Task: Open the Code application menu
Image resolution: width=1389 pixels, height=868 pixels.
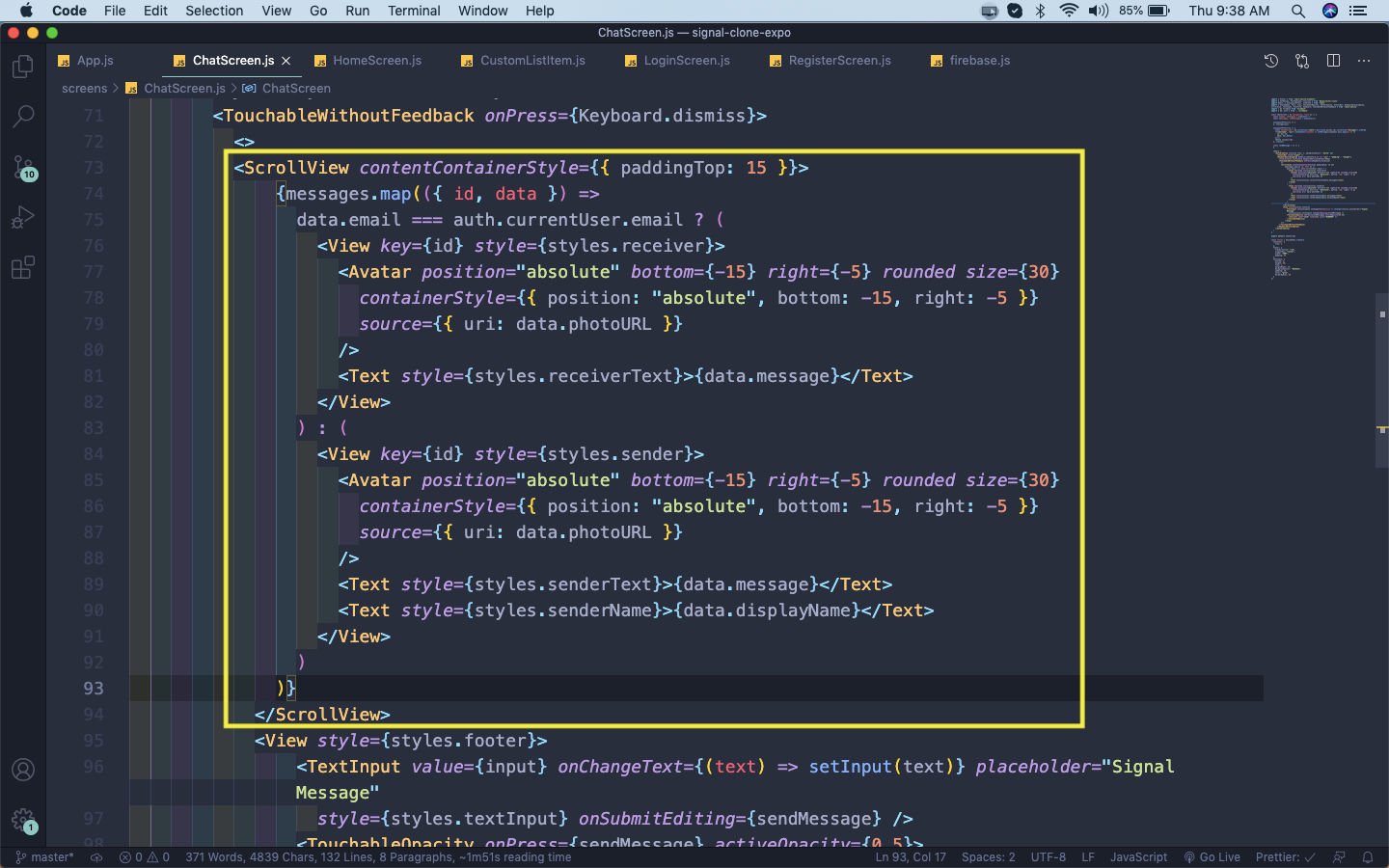Action: coord(69,11)
